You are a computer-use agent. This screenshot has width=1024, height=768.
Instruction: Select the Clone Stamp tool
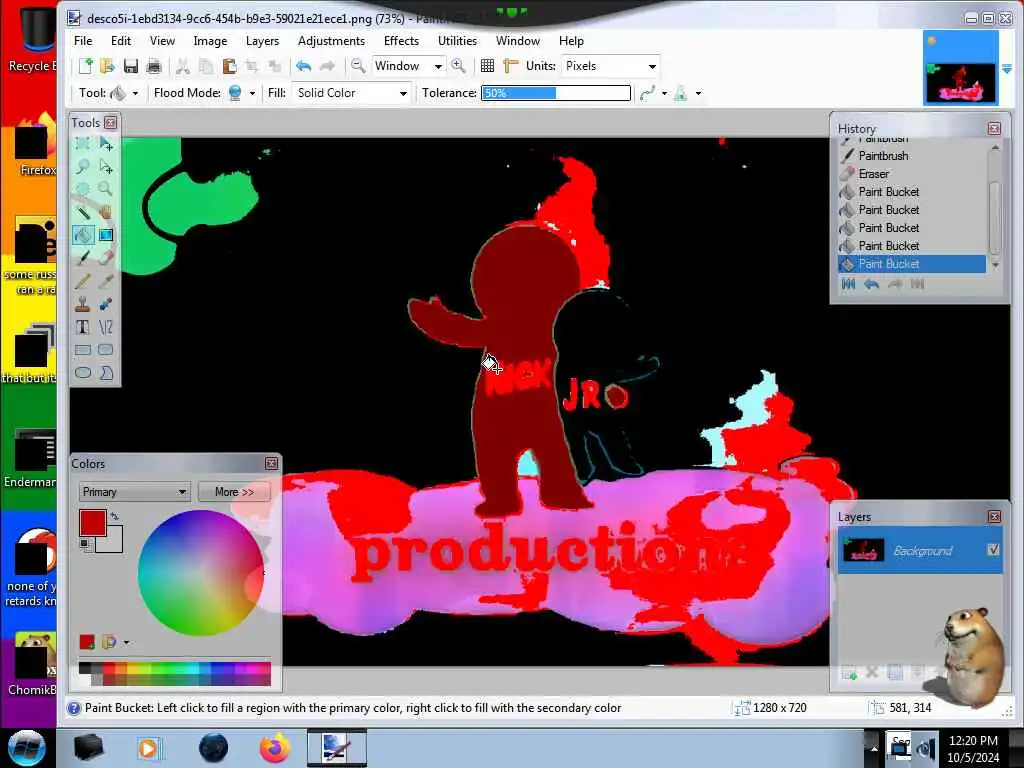[83, 304]
